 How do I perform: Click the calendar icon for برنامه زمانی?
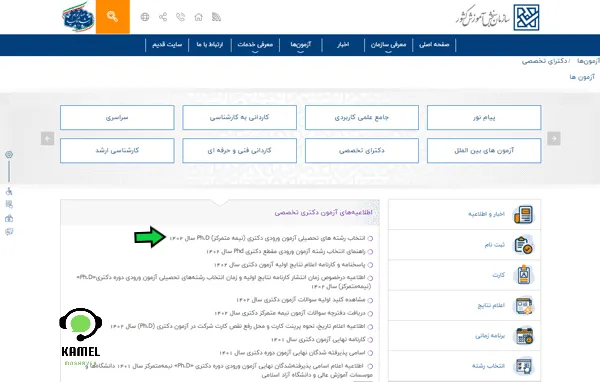[x=523, y=336]
